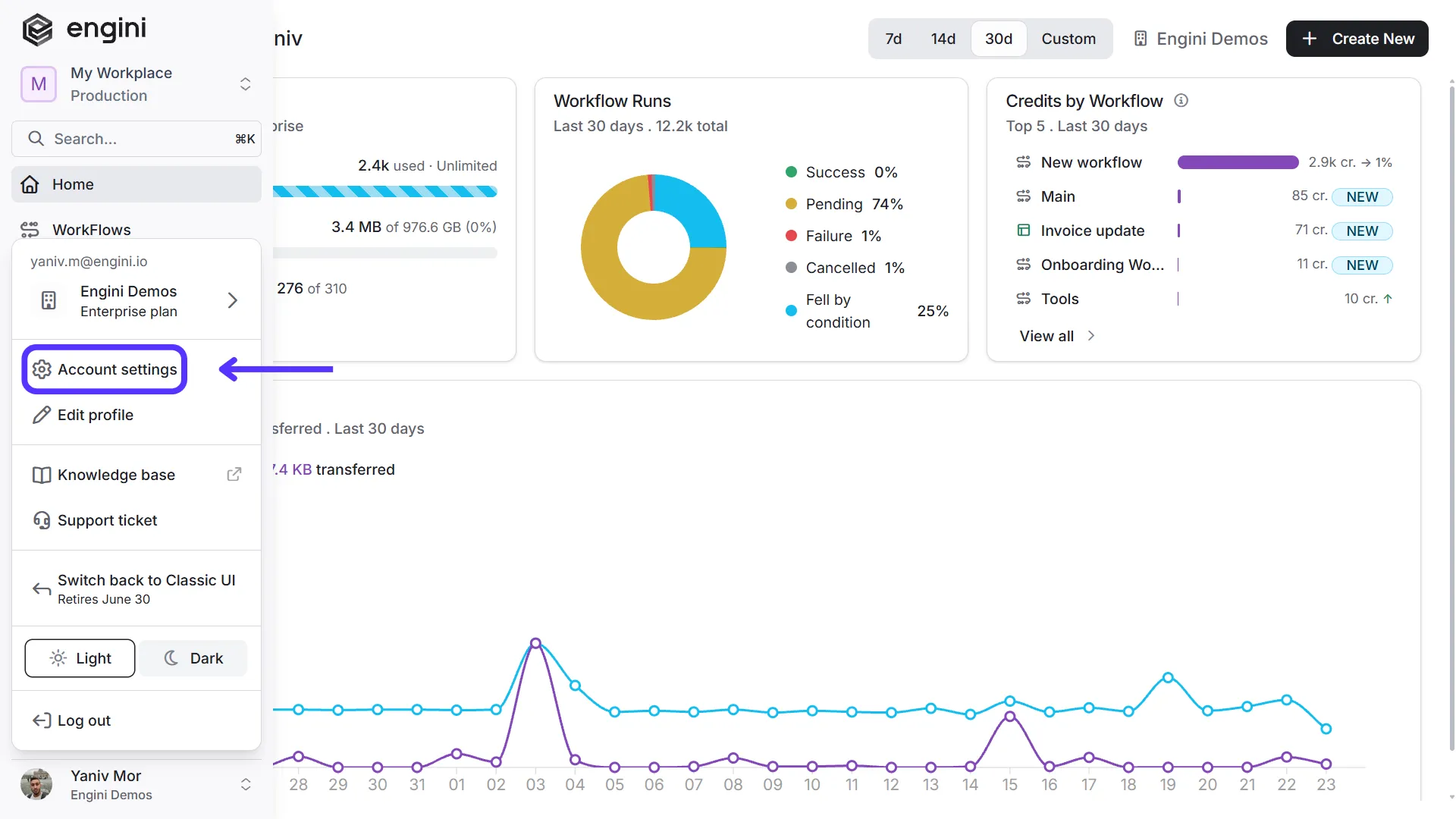Viewport: 1456px width, 819px height.
Task: Click the purple New workflow credits bar
Action: tap(1238, 162)
